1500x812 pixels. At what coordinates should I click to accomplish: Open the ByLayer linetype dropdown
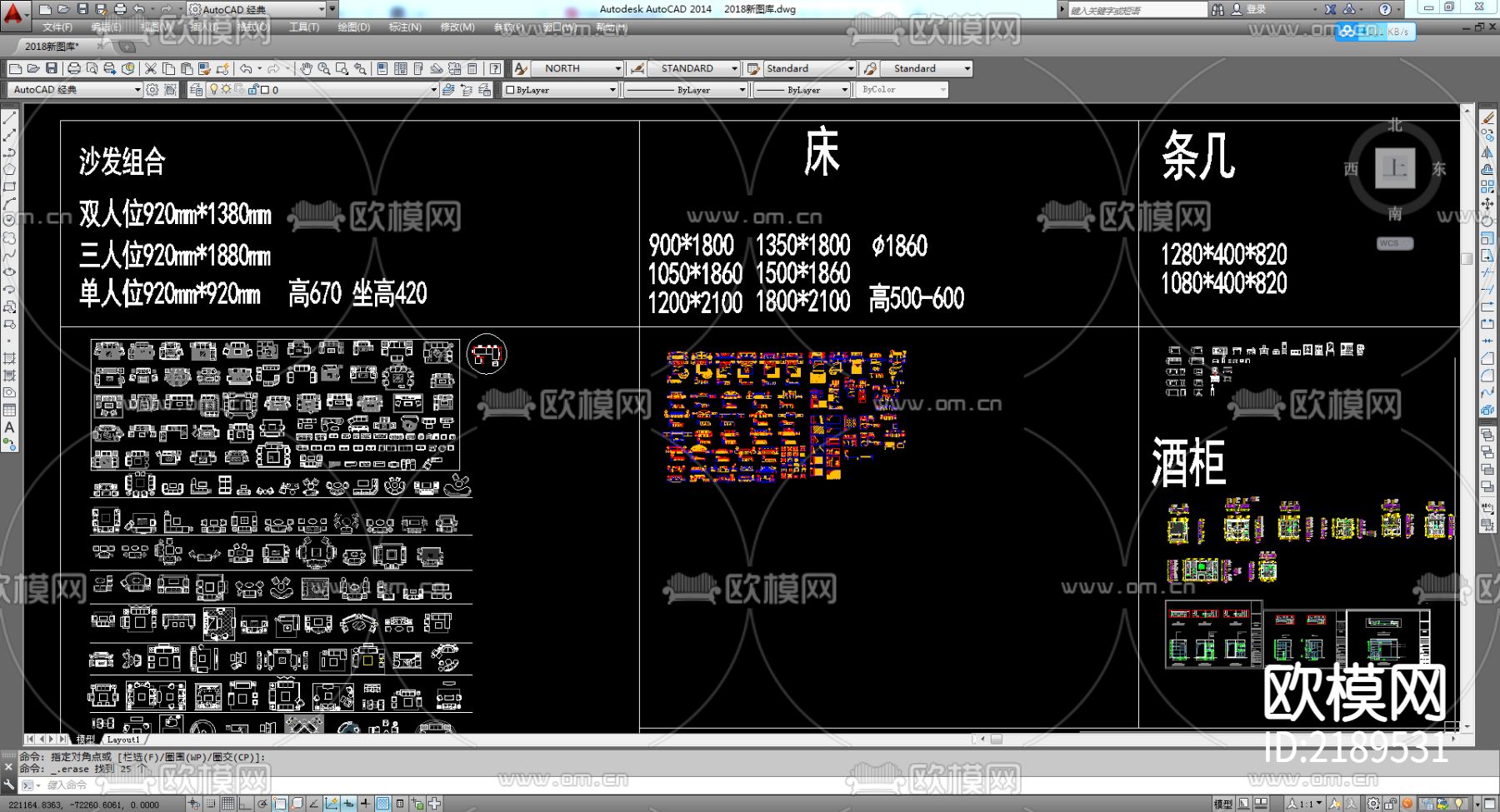tap(685, 89)
